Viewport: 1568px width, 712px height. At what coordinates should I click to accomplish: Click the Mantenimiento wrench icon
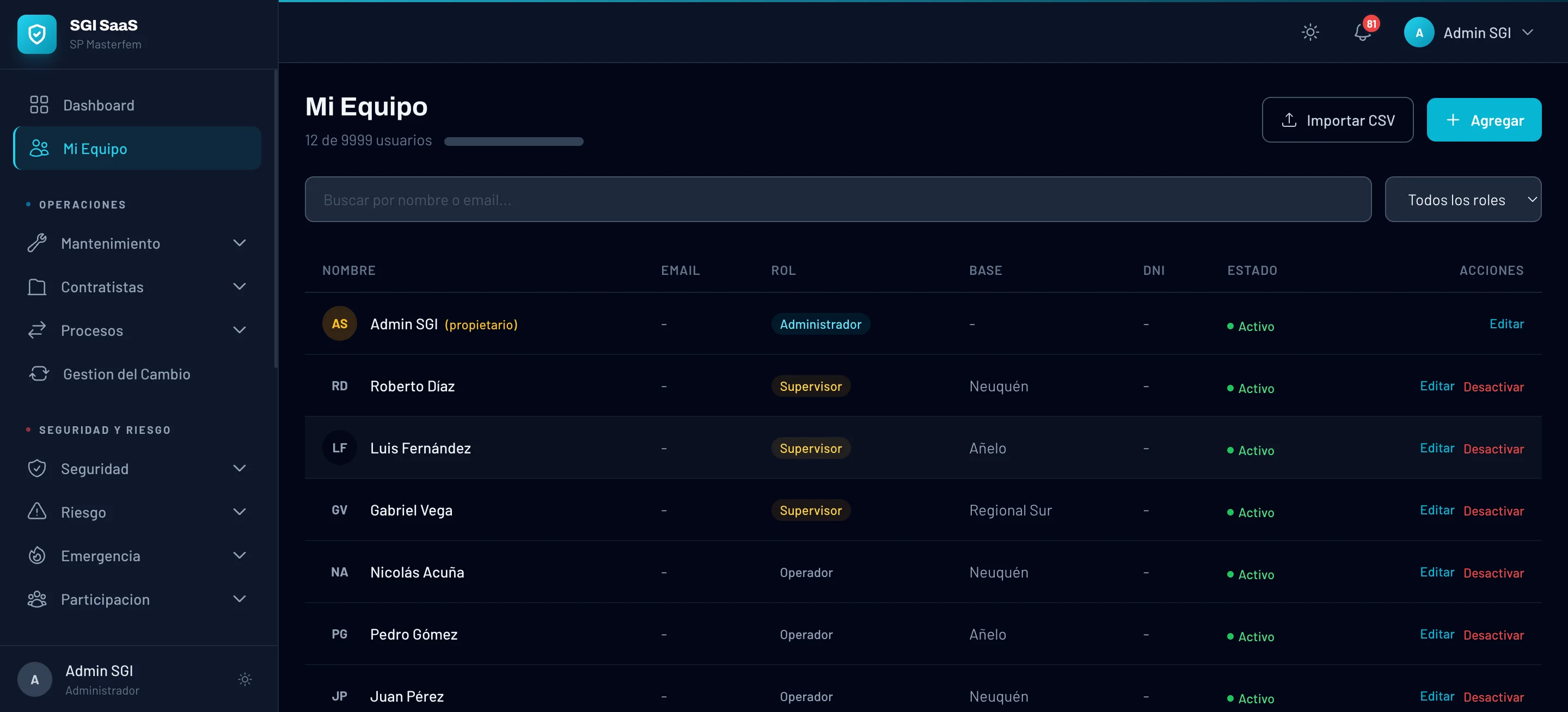coord(37,243)
